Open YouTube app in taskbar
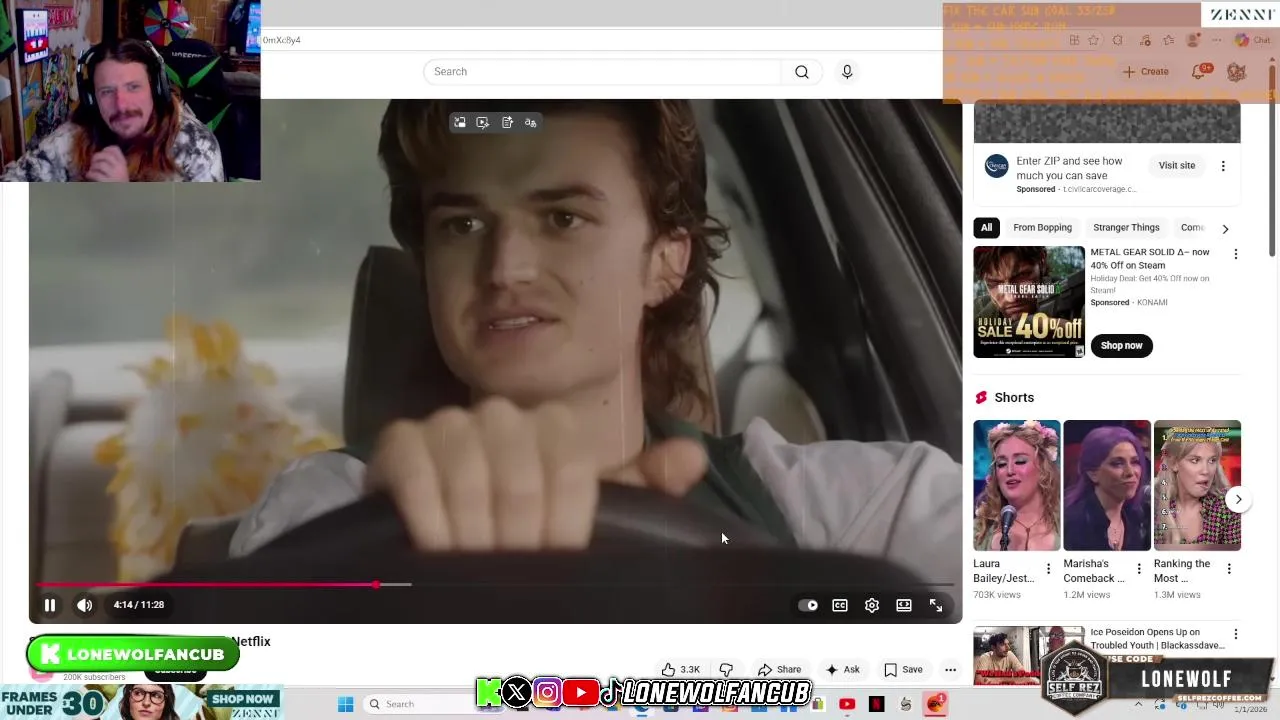This screenshot has height=720, width=1280. [847, 704]
